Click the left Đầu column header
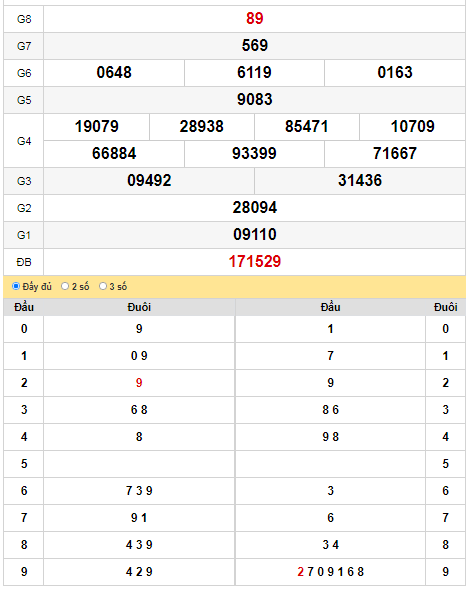The image size is (470, 592). [x=24, y=307]
